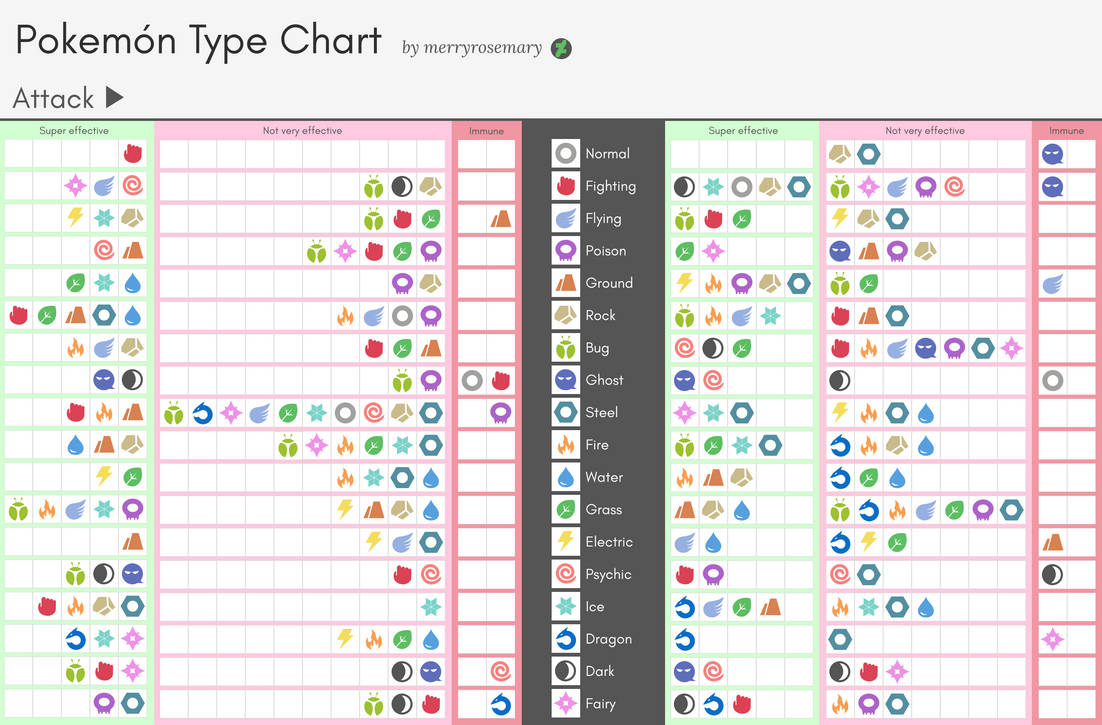Click the Psychic spiral icon in Dark row's left Immune column
Screen dimensions: 1102x725
coord(500,672)
